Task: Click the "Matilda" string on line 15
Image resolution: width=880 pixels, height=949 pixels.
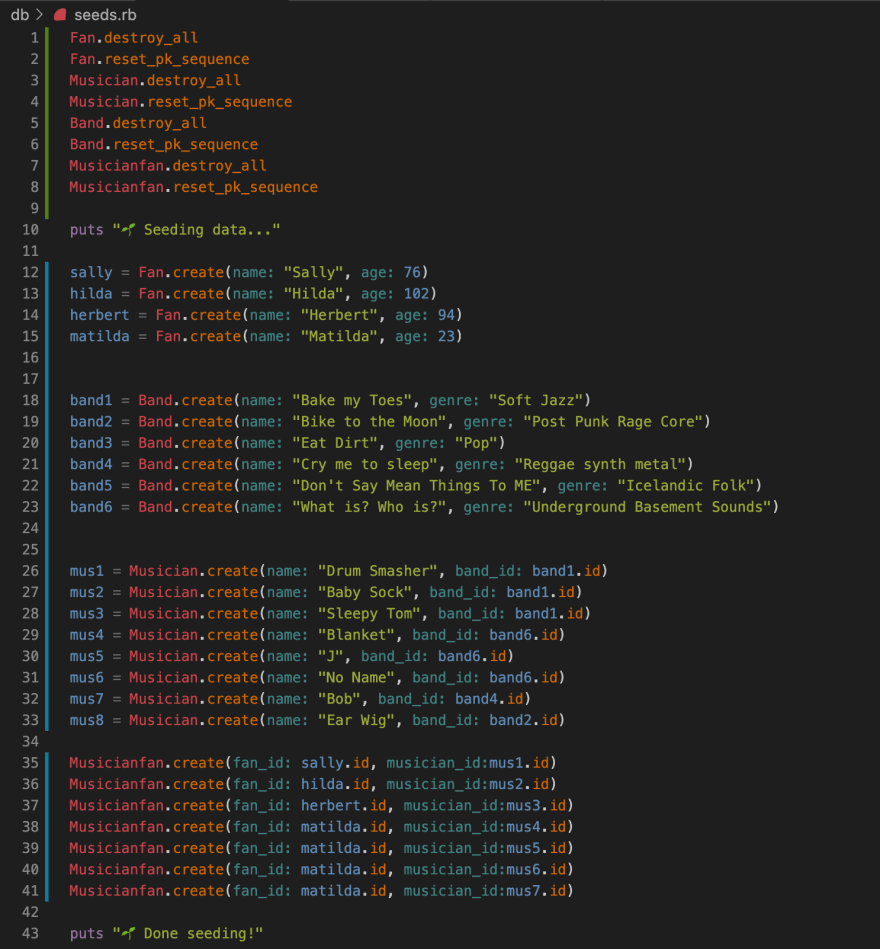Action: pyautogui.click(x=340, y=336)
